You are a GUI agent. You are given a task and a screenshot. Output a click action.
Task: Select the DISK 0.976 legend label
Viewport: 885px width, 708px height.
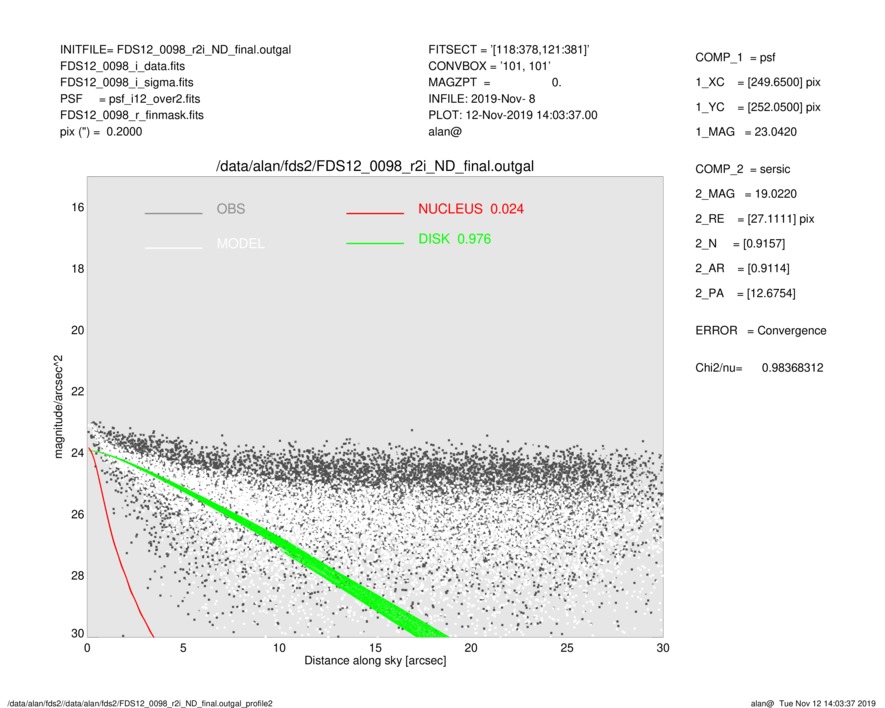tap(454, 239)
